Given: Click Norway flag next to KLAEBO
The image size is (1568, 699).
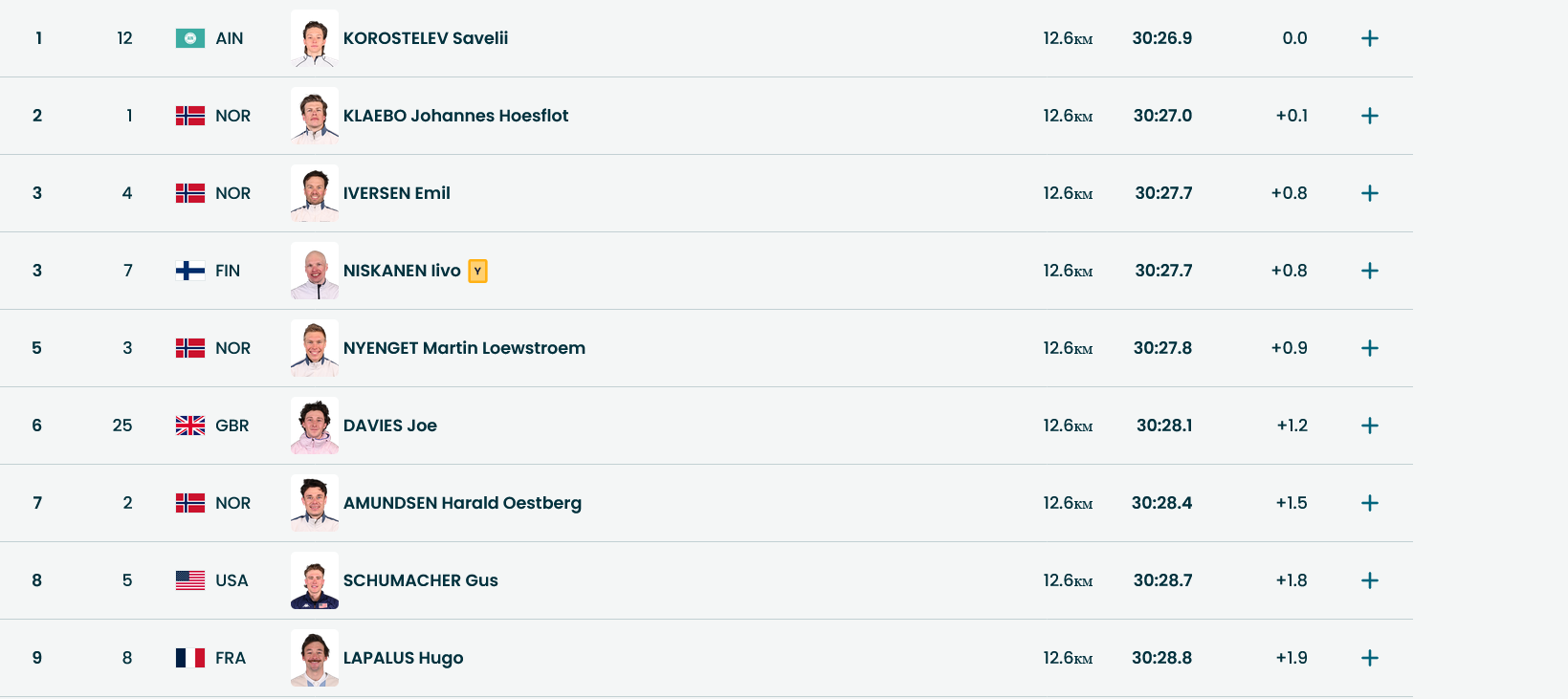Looking at the screenshot, I should [190, 116].
